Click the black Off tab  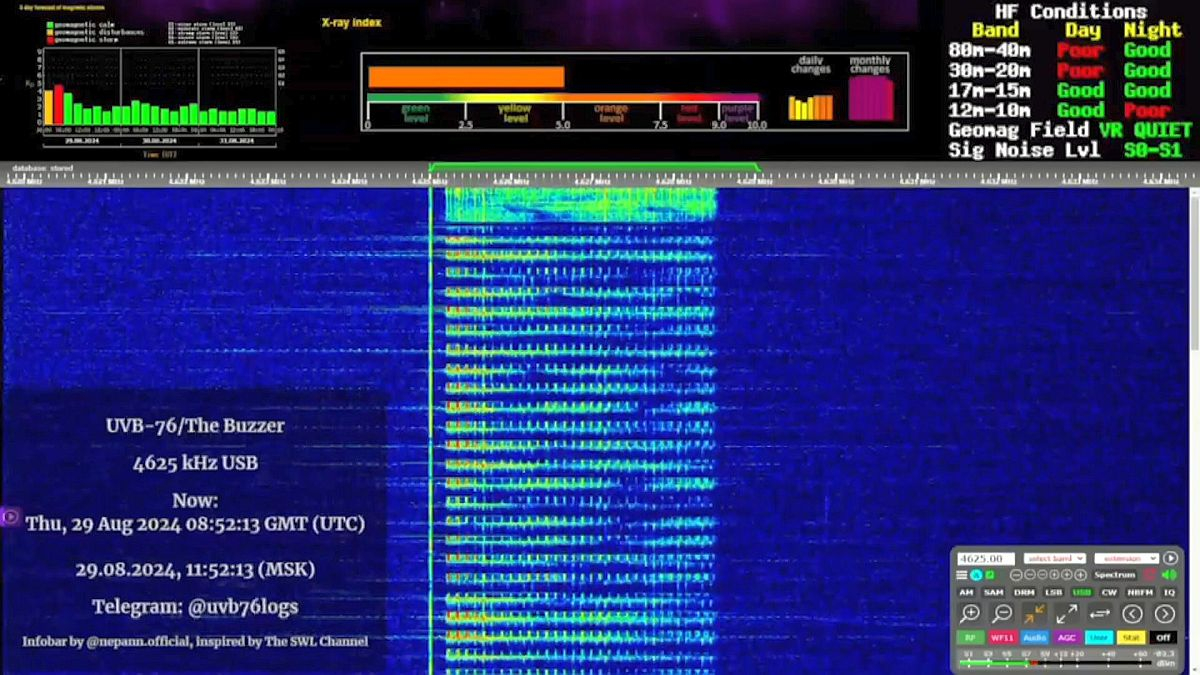1163,637
